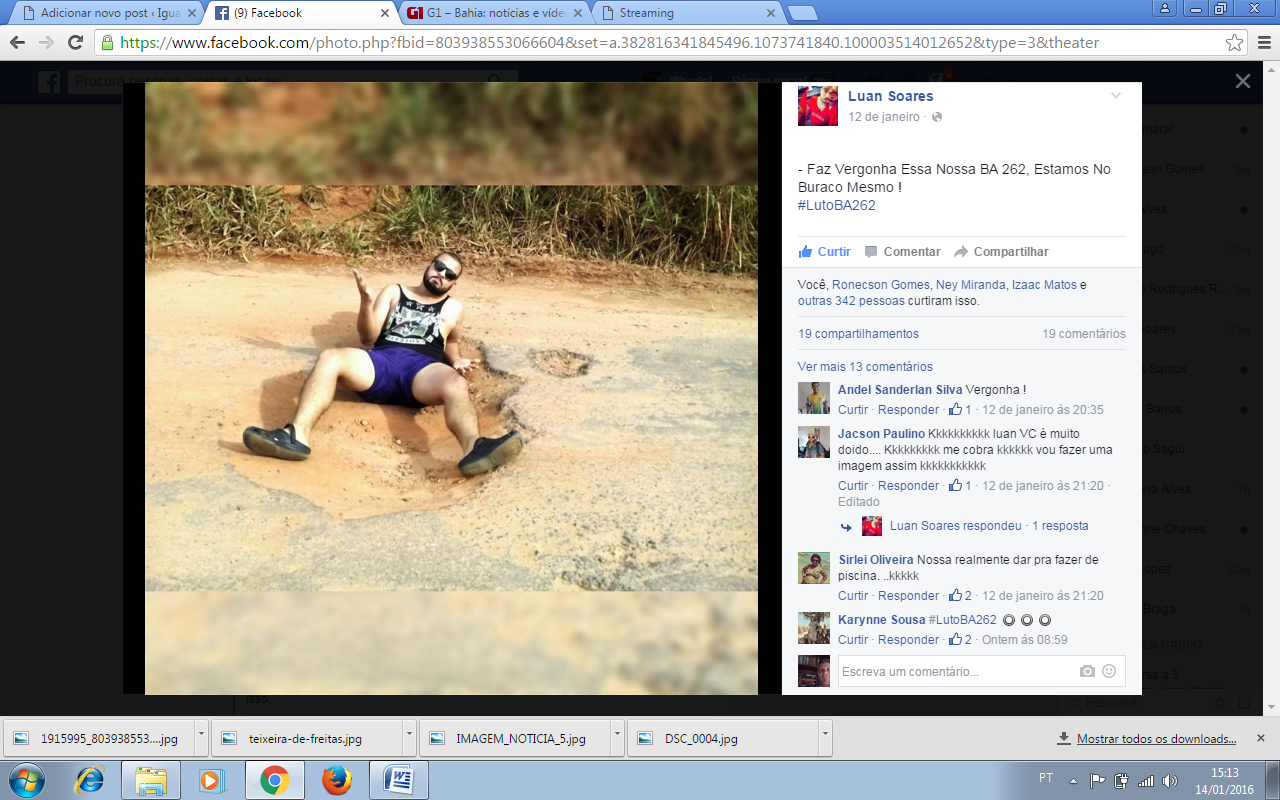The height and width of the screenshot is (800, 1280).
Task: Click '19 comentários' count link
Action: (x=1084, y=334)
